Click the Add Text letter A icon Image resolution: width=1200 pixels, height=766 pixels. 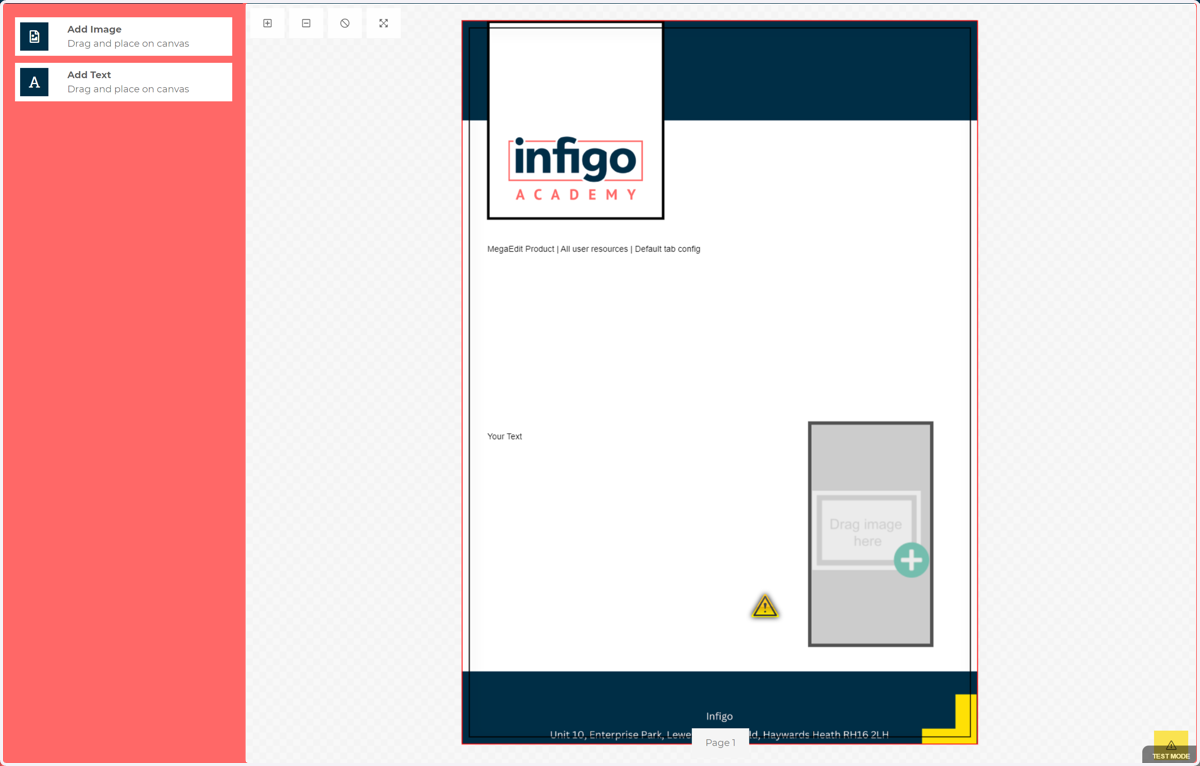tap(34, 82)
